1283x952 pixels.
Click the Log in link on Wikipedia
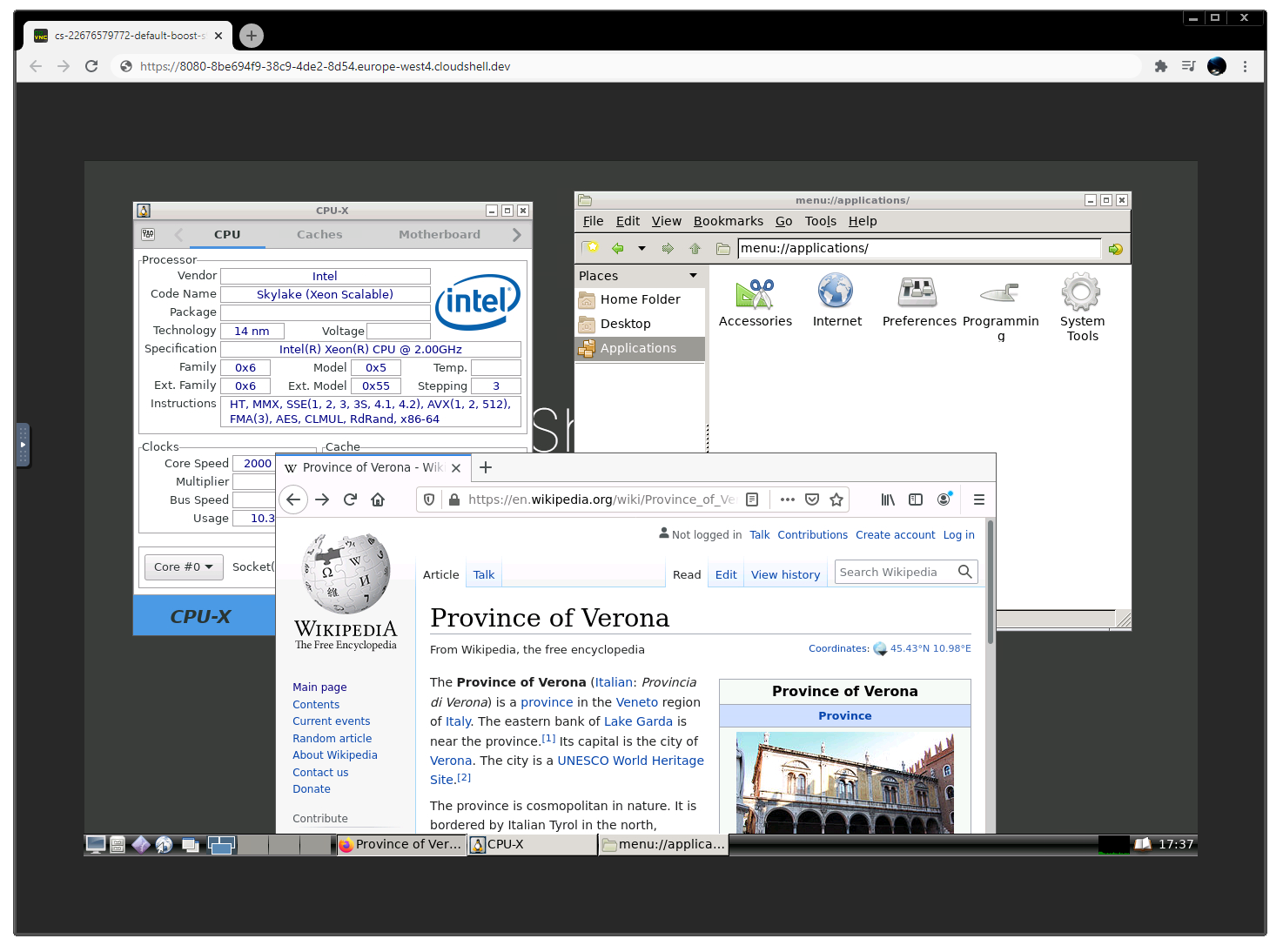(959, 535)
